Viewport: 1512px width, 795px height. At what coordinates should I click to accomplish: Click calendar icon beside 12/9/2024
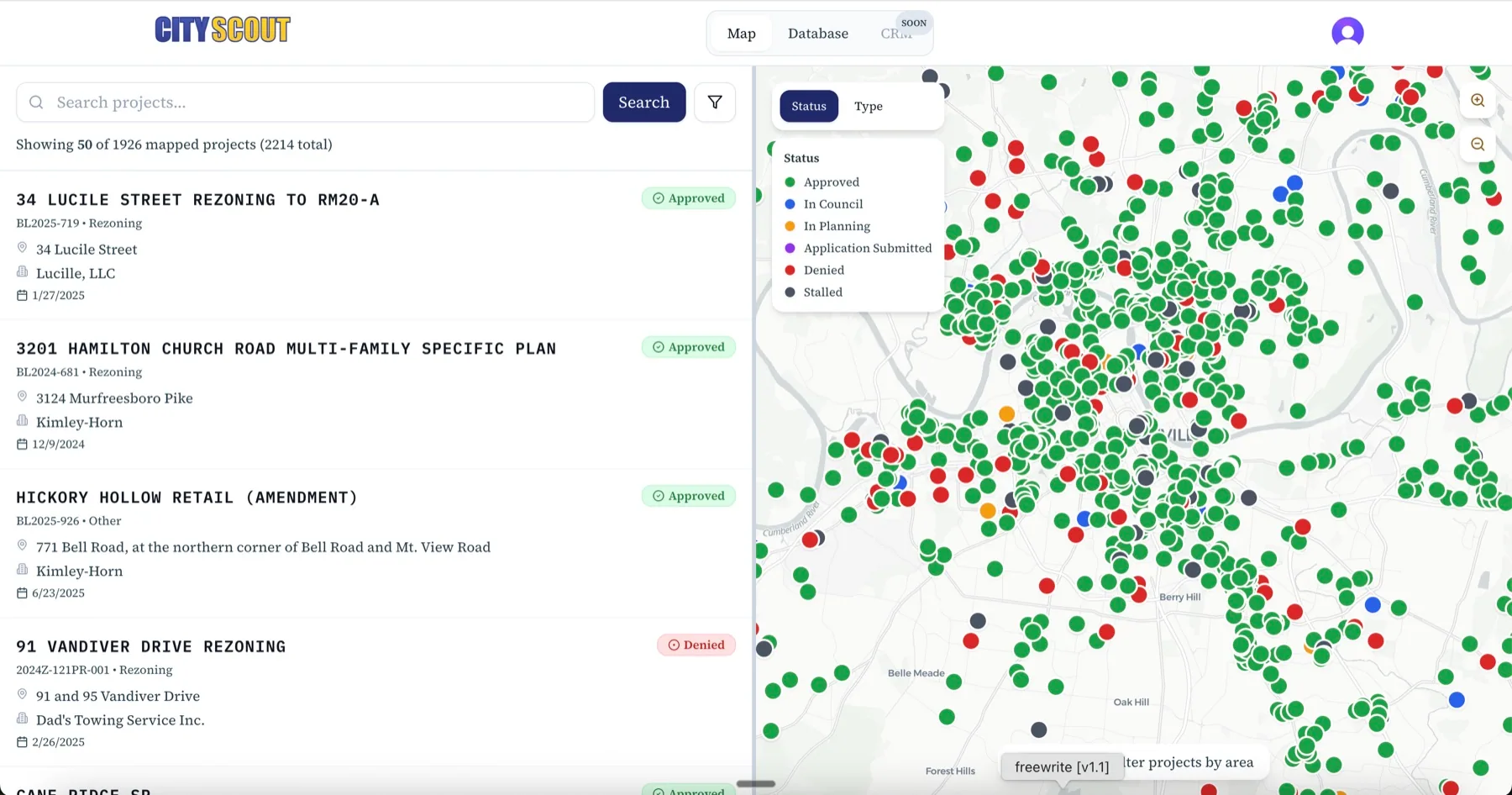pyautogui.click(x=23, y=445)
